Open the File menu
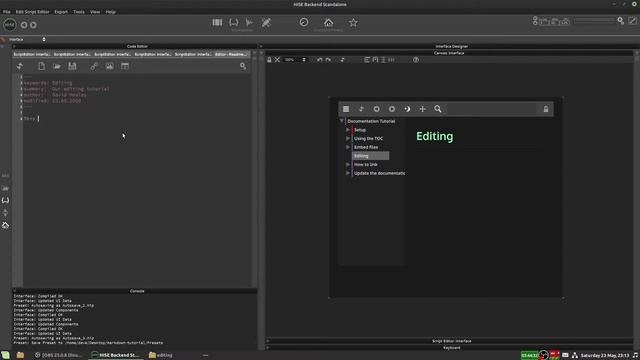The height and width of the screenshot is (360, 640). click(x=7, y=12)
